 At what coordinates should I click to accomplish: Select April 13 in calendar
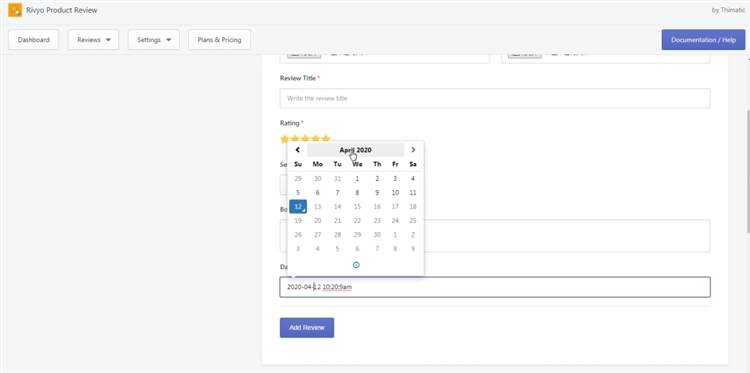click(x=318, y=207)
